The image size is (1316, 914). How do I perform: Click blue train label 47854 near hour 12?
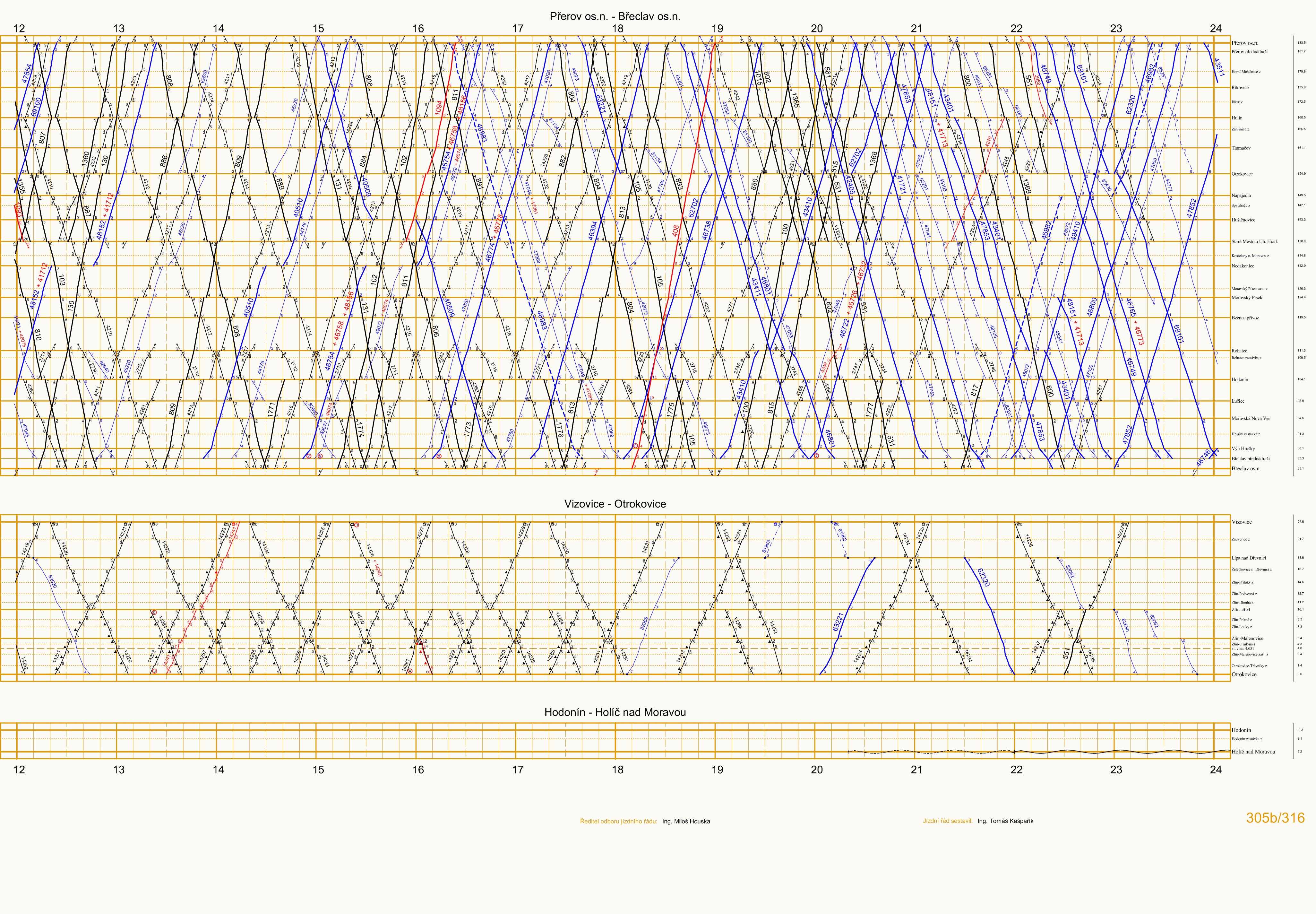coord(27,74)
